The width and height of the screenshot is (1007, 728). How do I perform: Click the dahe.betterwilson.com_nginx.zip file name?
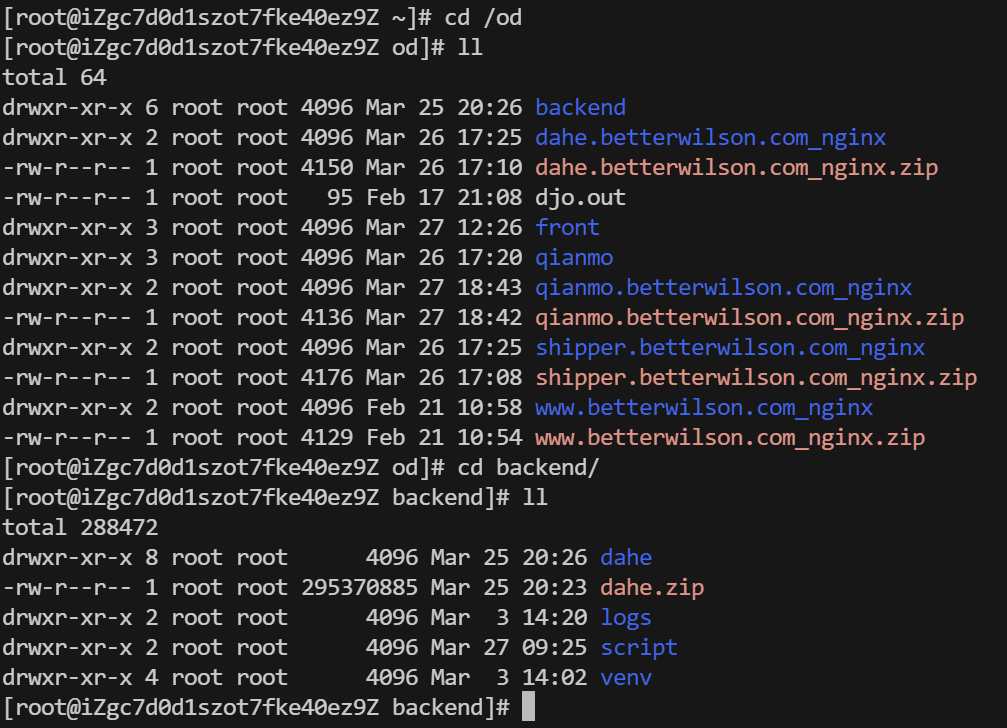(736, 168)
